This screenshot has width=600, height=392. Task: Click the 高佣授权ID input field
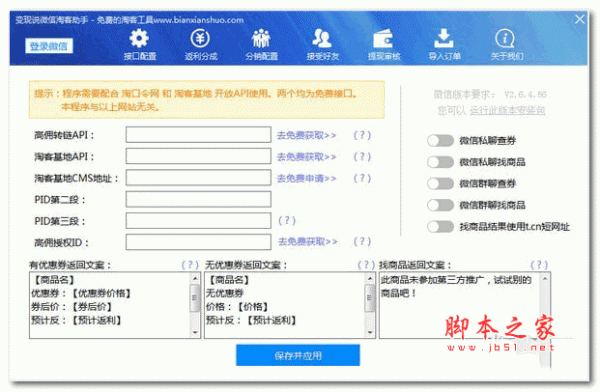pyautogui.click(x=199, y=242)
